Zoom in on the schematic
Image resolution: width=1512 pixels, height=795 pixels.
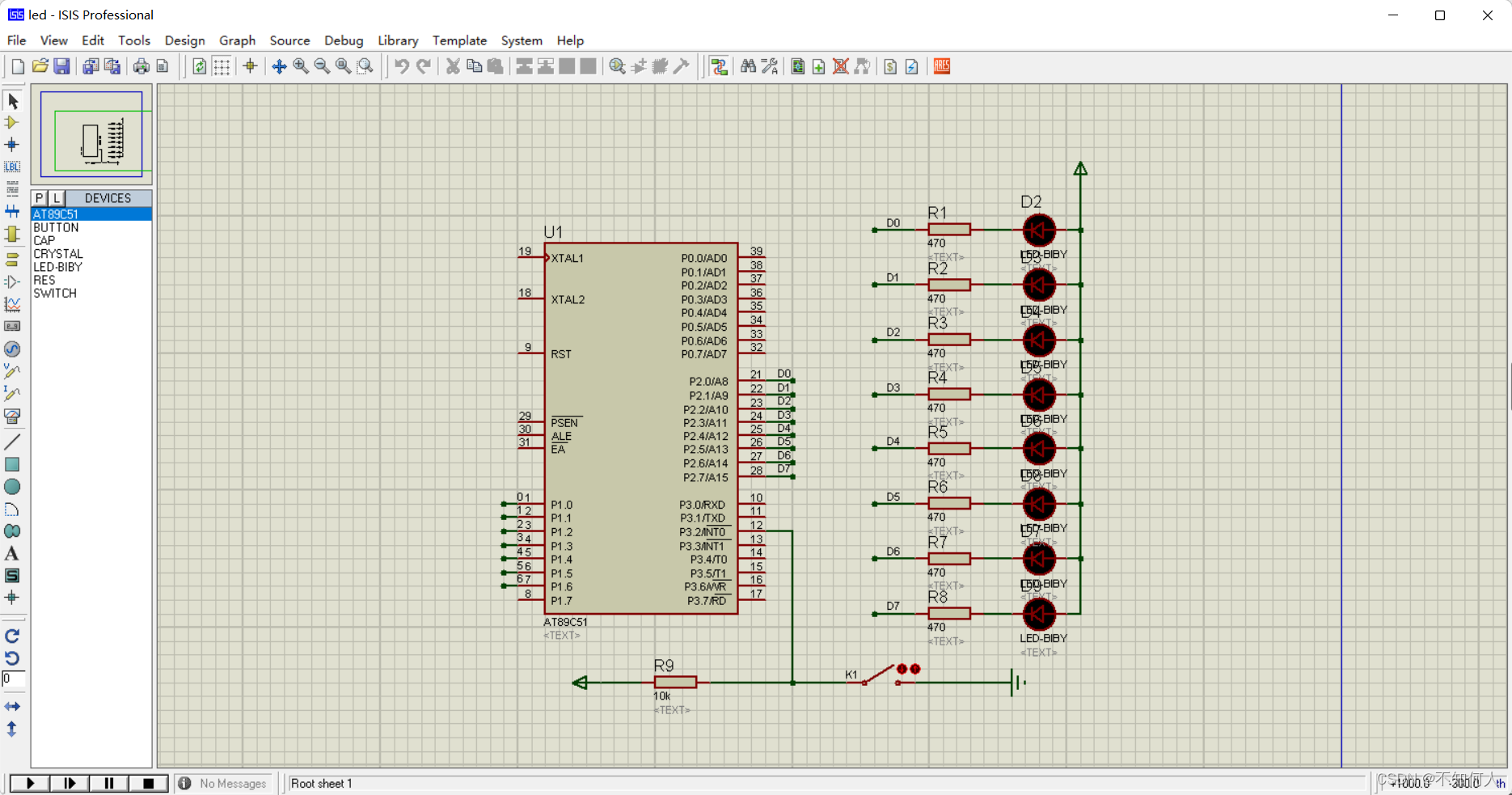[301, 66]
